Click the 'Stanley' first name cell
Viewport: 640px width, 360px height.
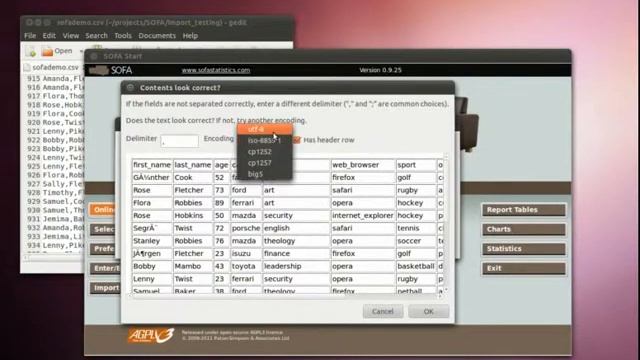tap(152, 241)
